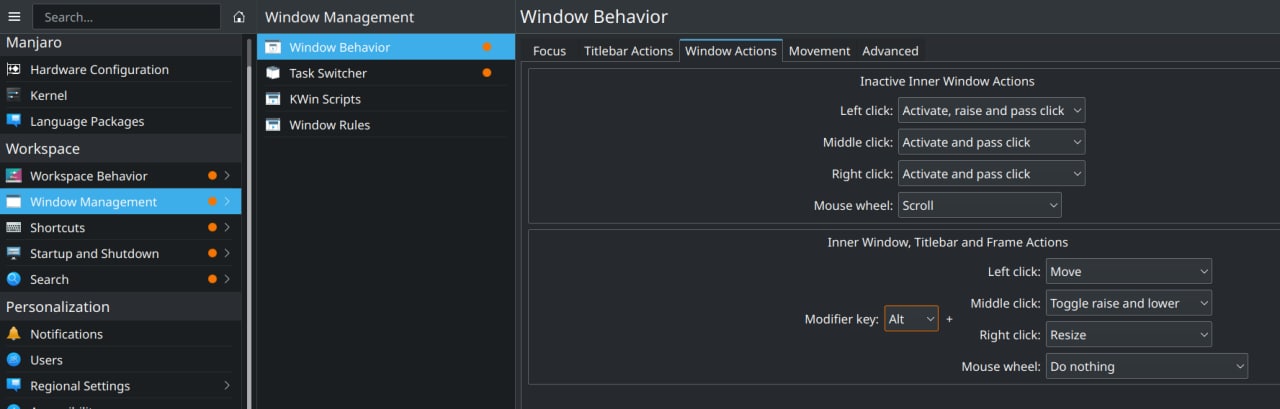This screenshot has width=1280, height=409.
Task: Click the KWin Scripts module icon
Action: tap(273, 99)
